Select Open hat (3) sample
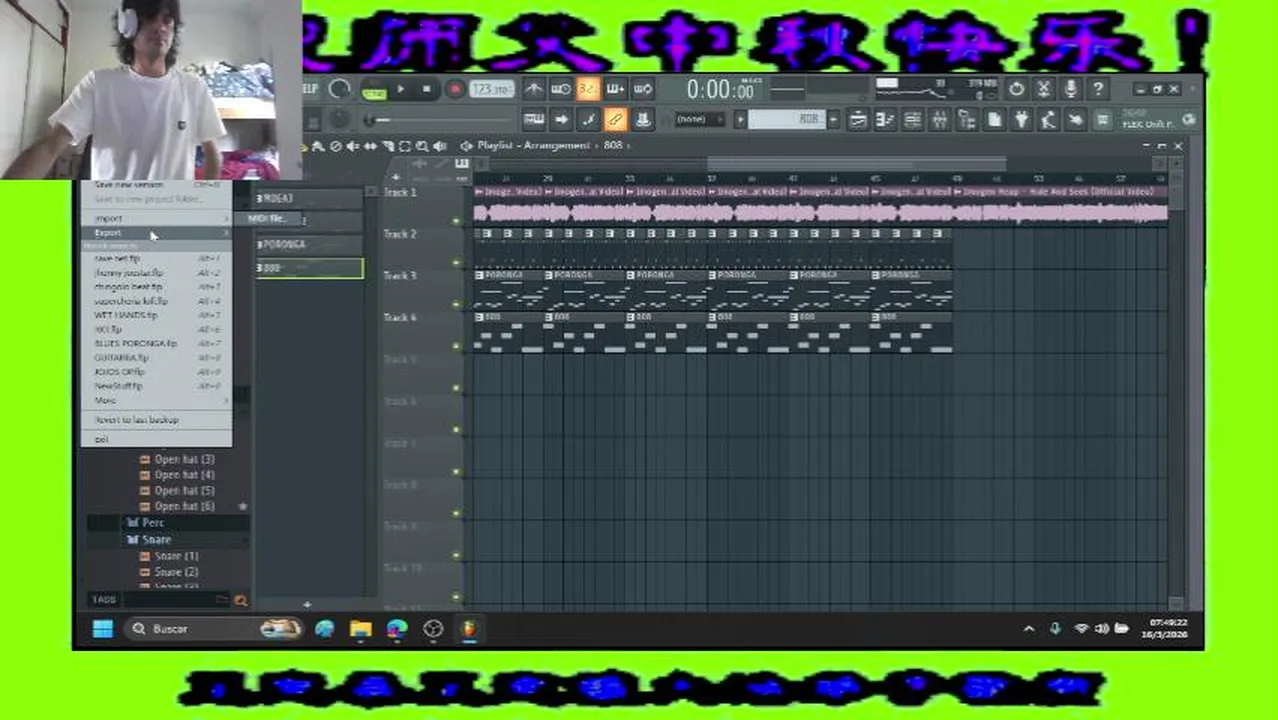The height and width of the screenshot is (720, 1278). [x=184, y=459]
